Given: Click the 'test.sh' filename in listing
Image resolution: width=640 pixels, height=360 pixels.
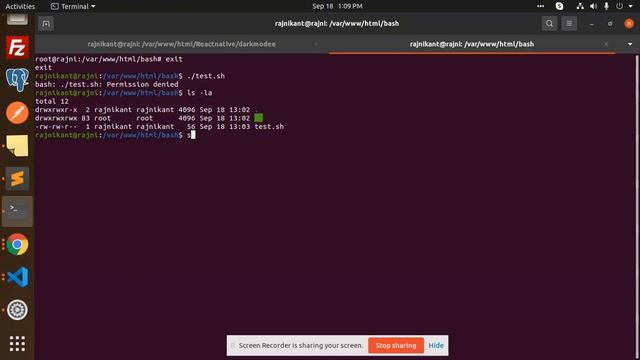Looking at the screenshot, I should click(x=269, y=127).
